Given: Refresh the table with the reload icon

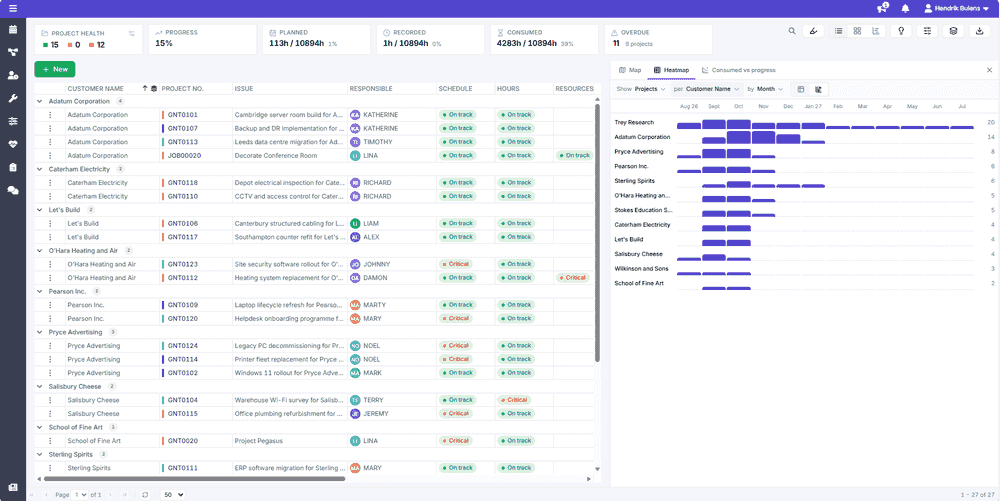Looking at the screenshot, I should [145, 495].
